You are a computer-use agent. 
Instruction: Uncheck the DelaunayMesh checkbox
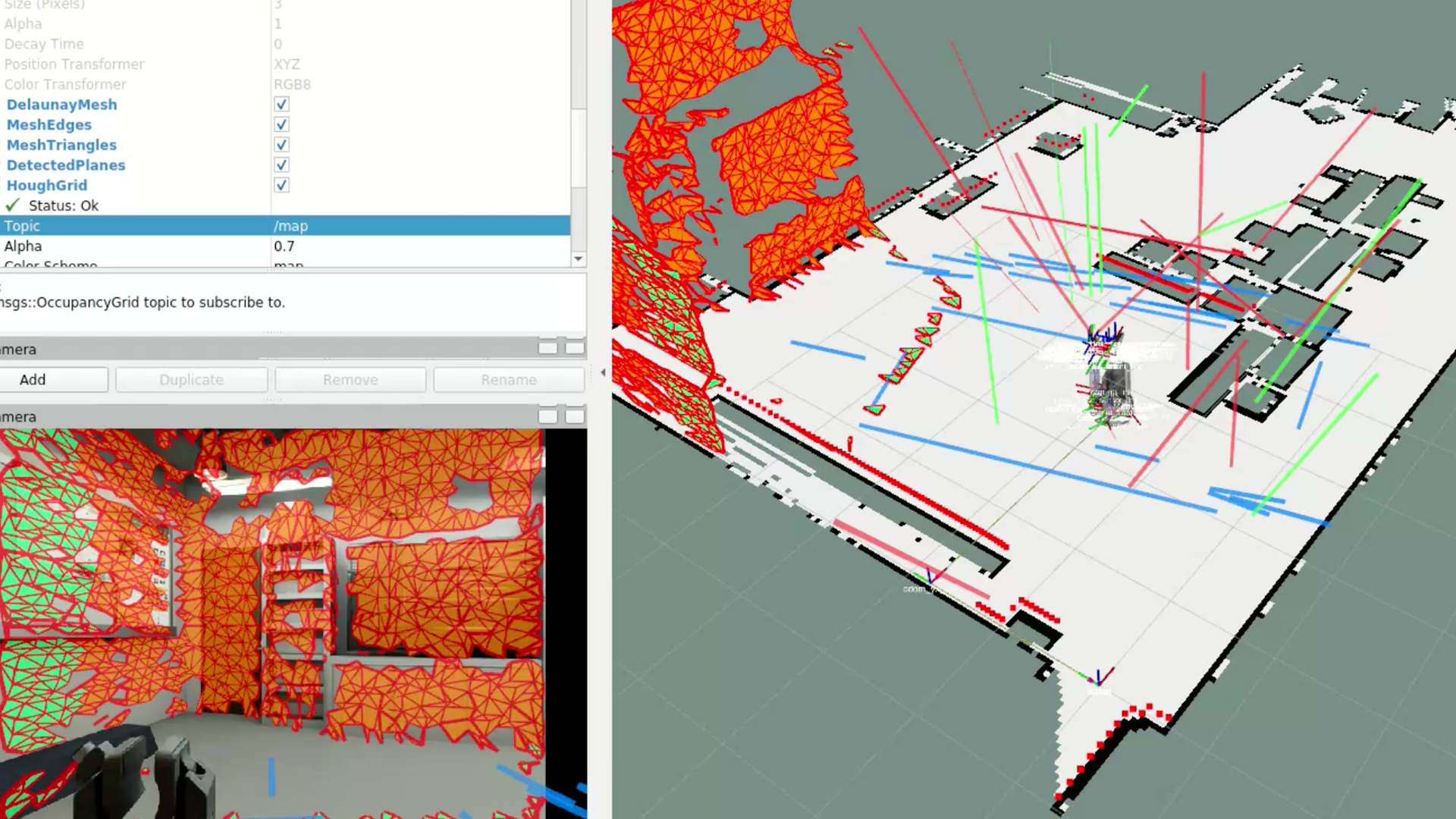click(x=281, y=104)
